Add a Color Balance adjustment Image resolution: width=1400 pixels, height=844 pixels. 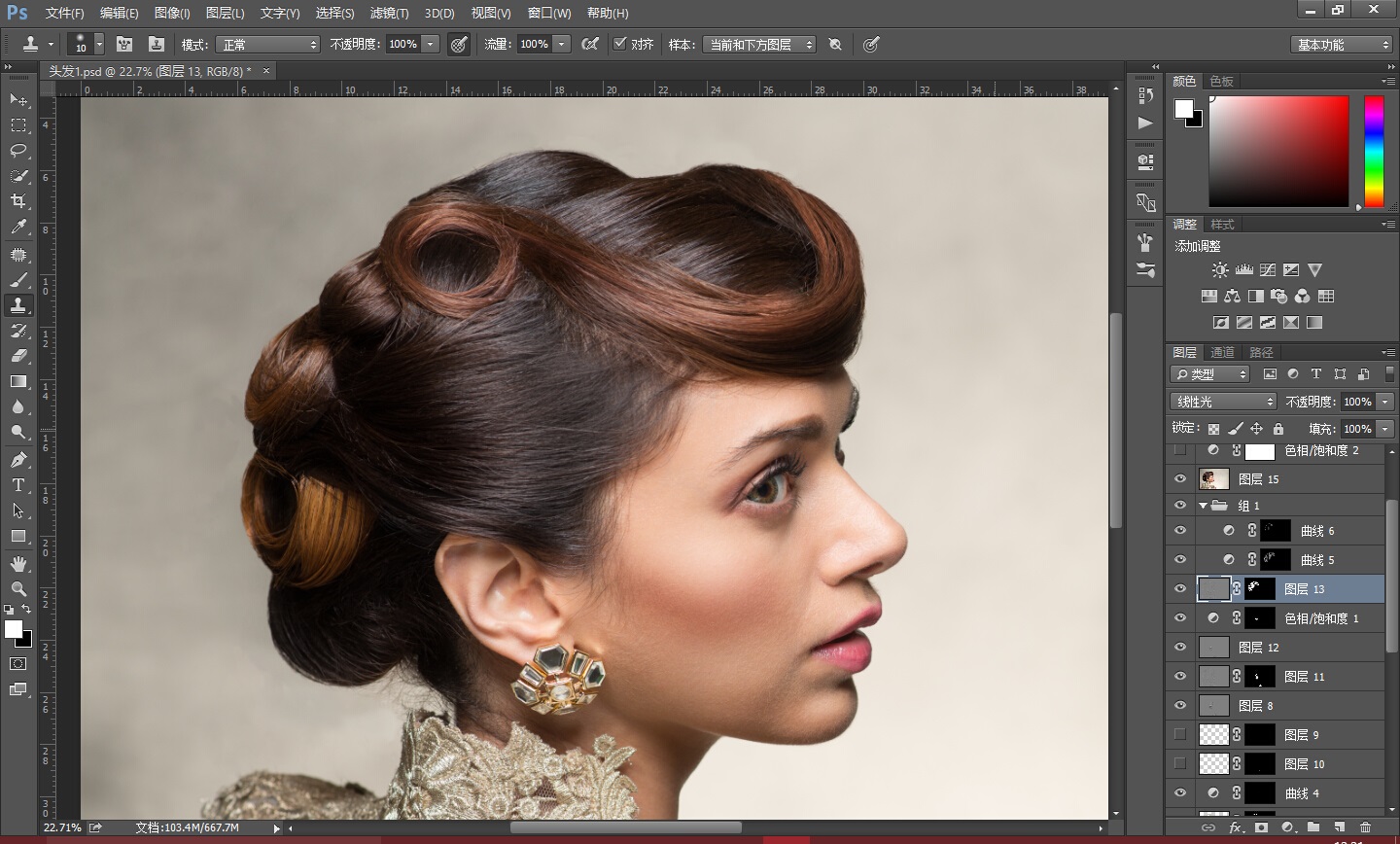pos(1232,296)
